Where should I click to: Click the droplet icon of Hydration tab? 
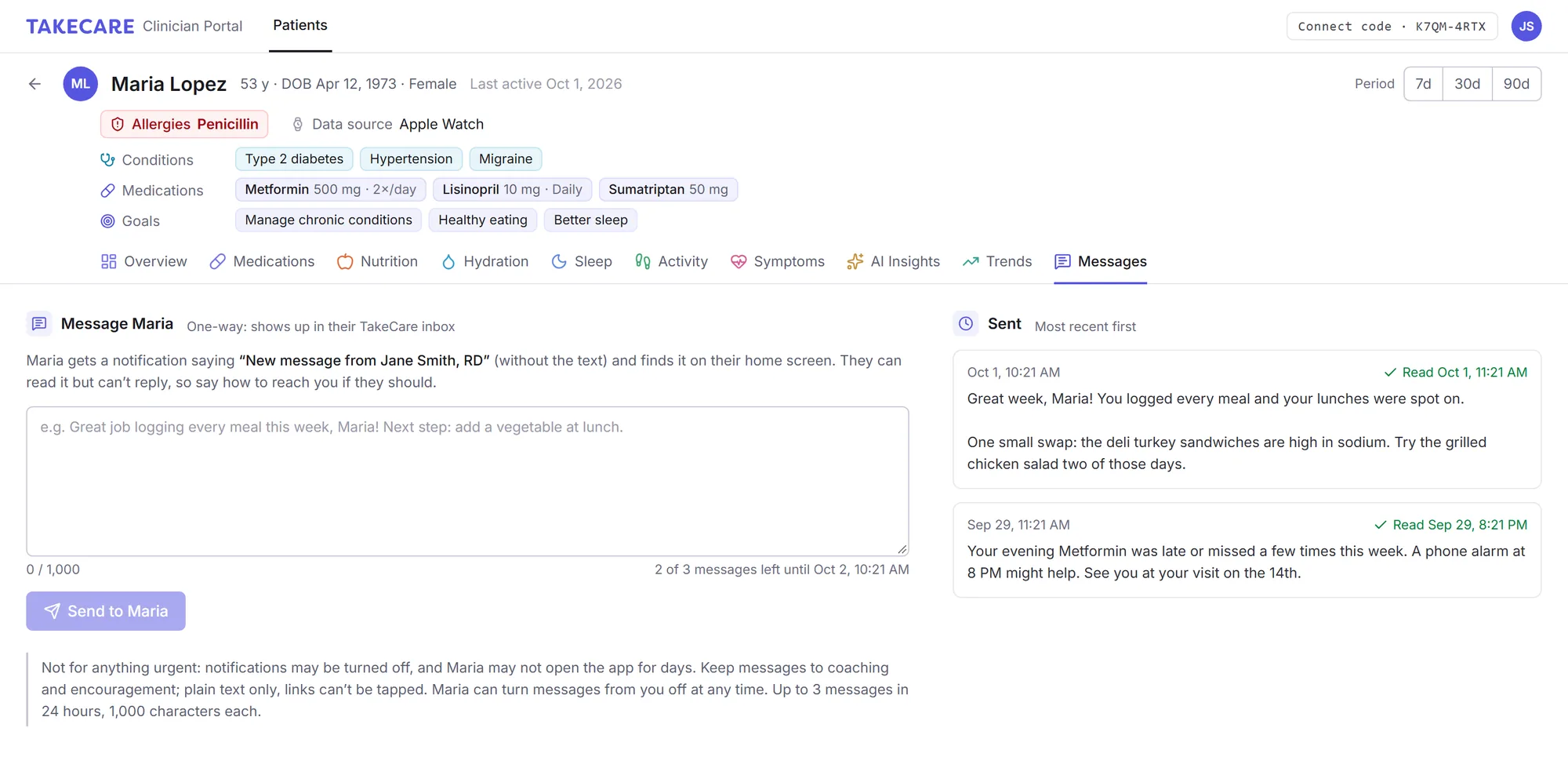pos(448,261)
